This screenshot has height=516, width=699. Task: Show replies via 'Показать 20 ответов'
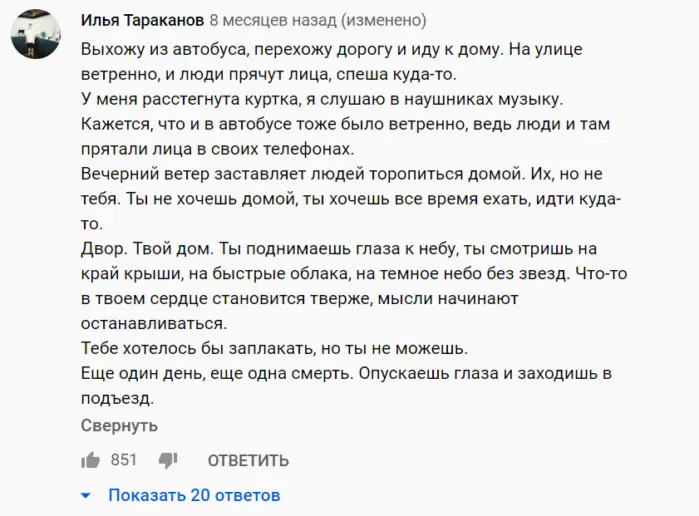click(x=194, y=495)
